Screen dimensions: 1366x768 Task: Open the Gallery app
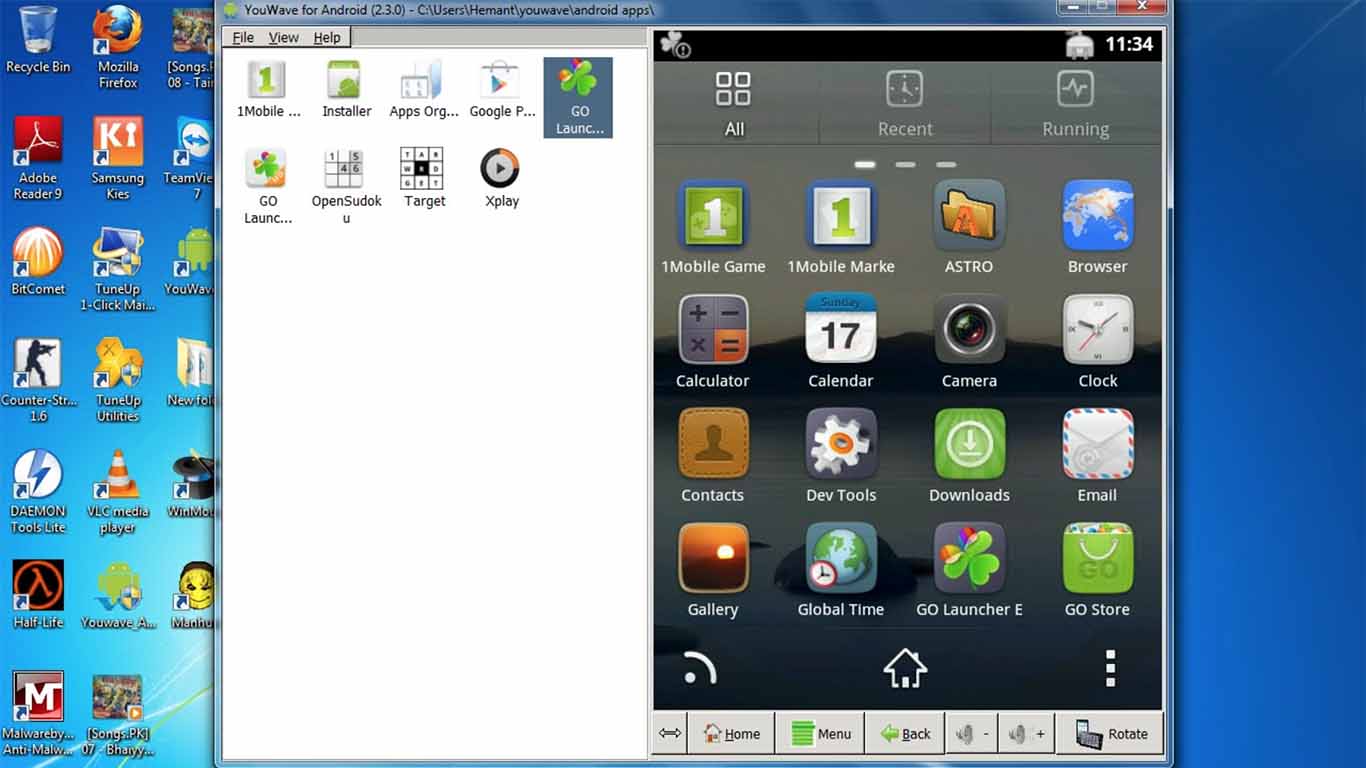(x=713, y=570)
